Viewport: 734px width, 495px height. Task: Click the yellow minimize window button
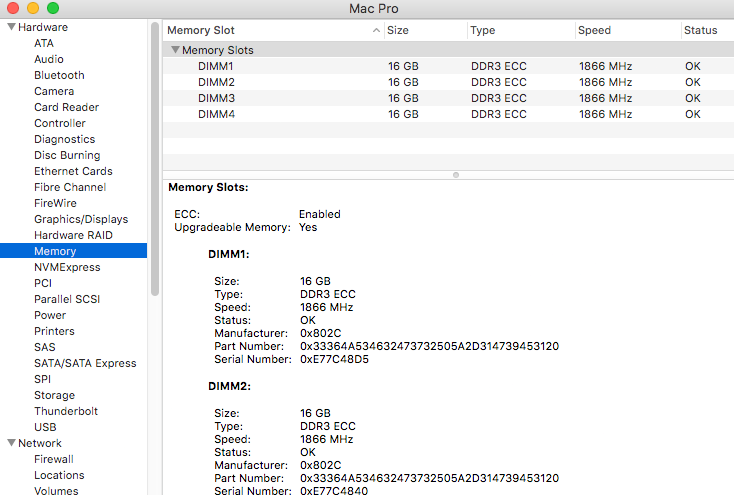point(33,8)
